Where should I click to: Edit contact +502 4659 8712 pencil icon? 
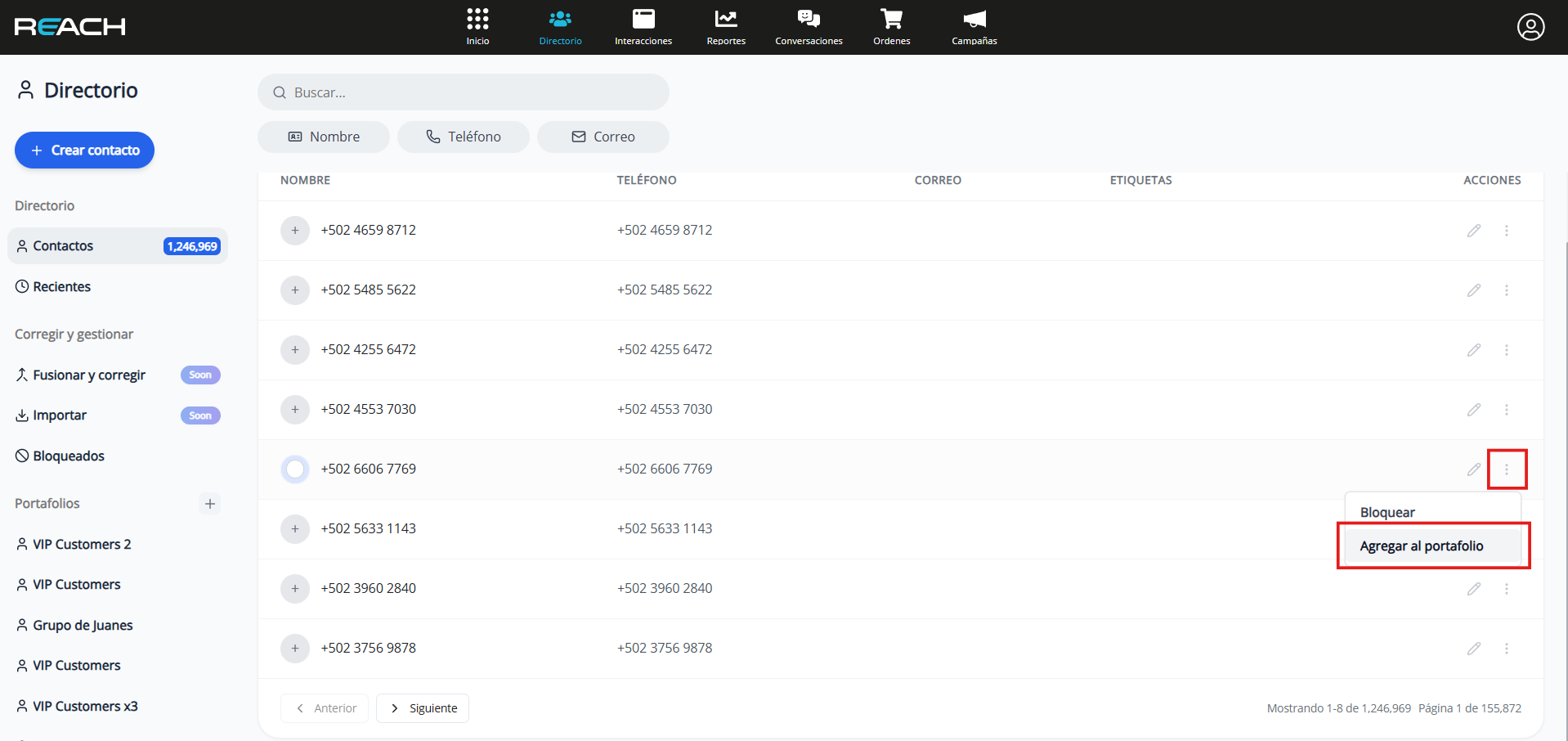(x=1473, y=231)
